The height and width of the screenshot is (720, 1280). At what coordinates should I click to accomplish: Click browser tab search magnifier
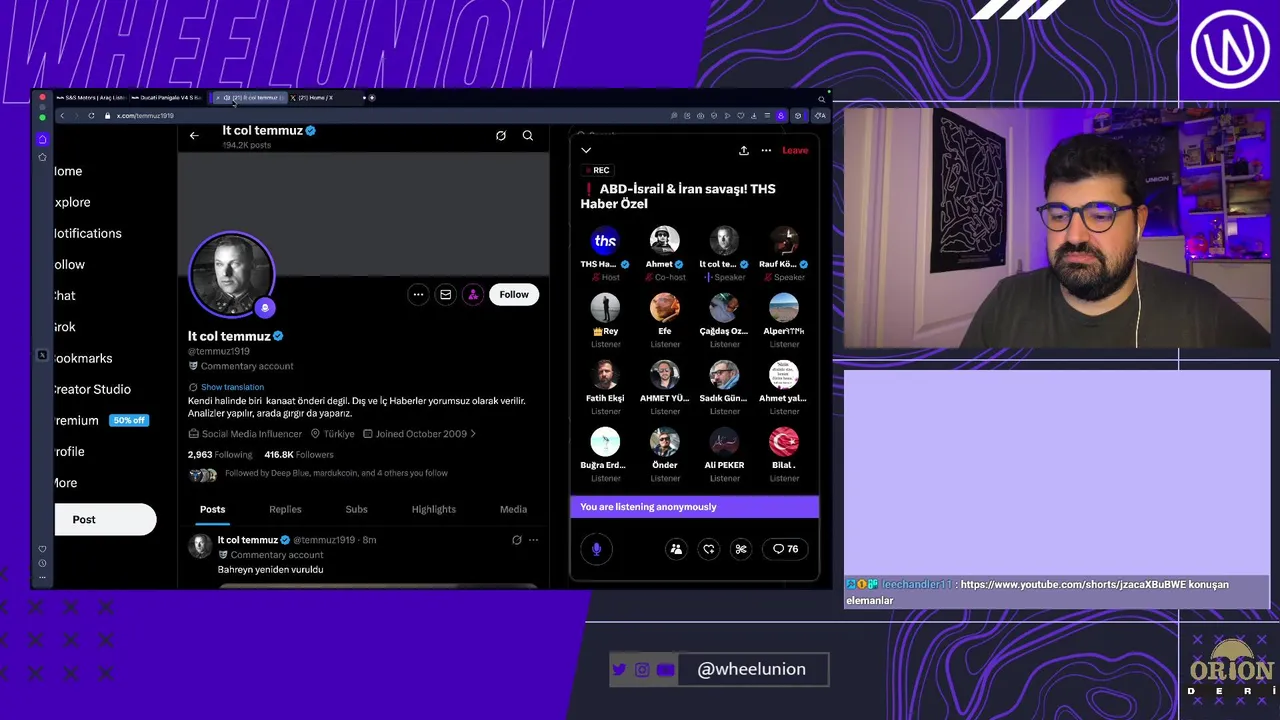click(822, 99)
